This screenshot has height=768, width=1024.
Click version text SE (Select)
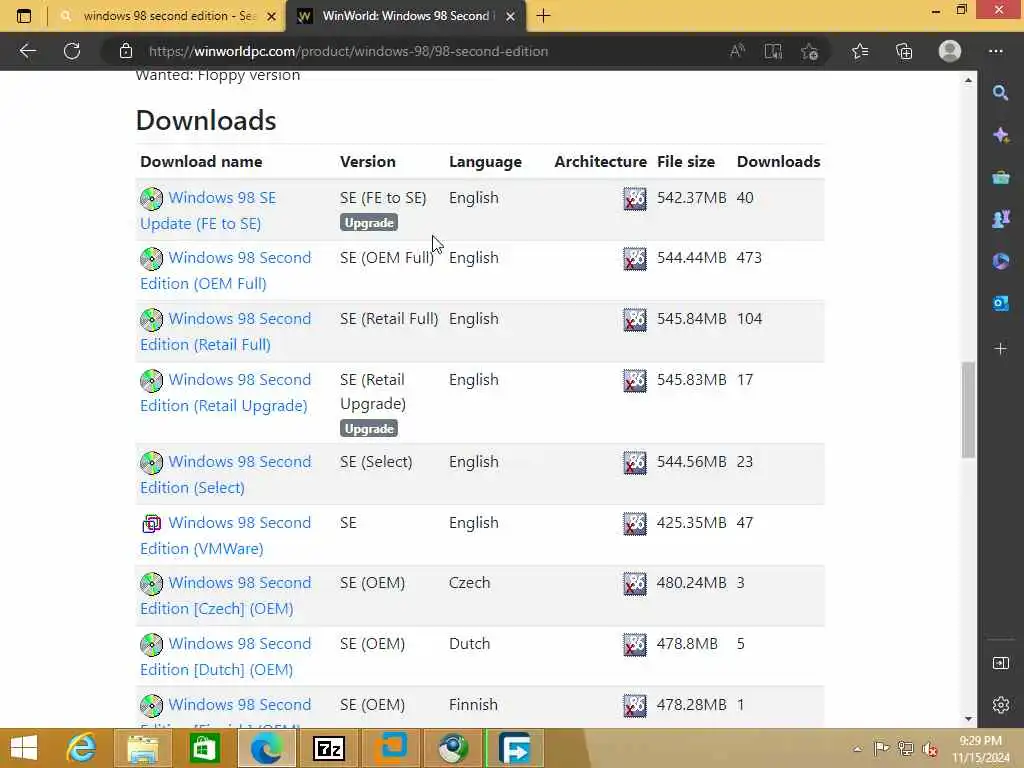[x=376, y=462]
